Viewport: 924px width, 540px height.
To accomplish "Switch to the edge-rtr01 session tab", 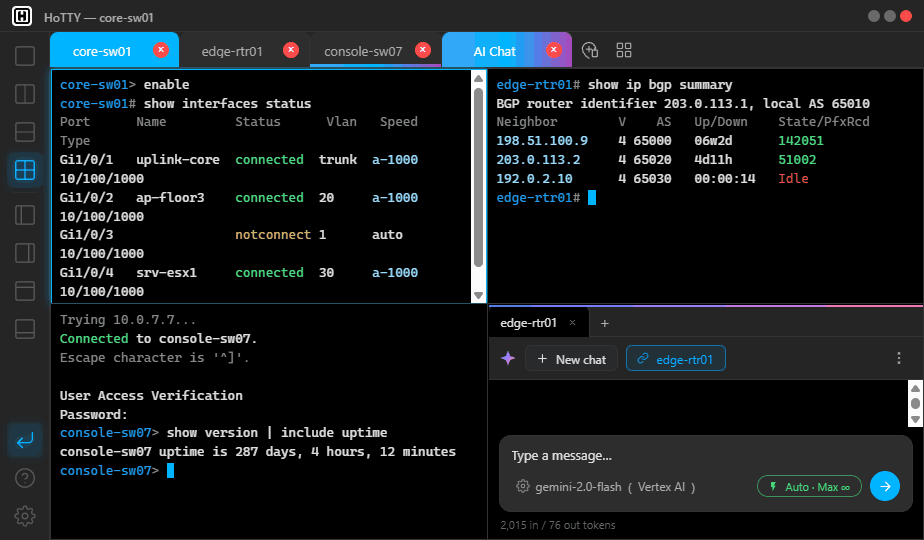I will (232, 51).
